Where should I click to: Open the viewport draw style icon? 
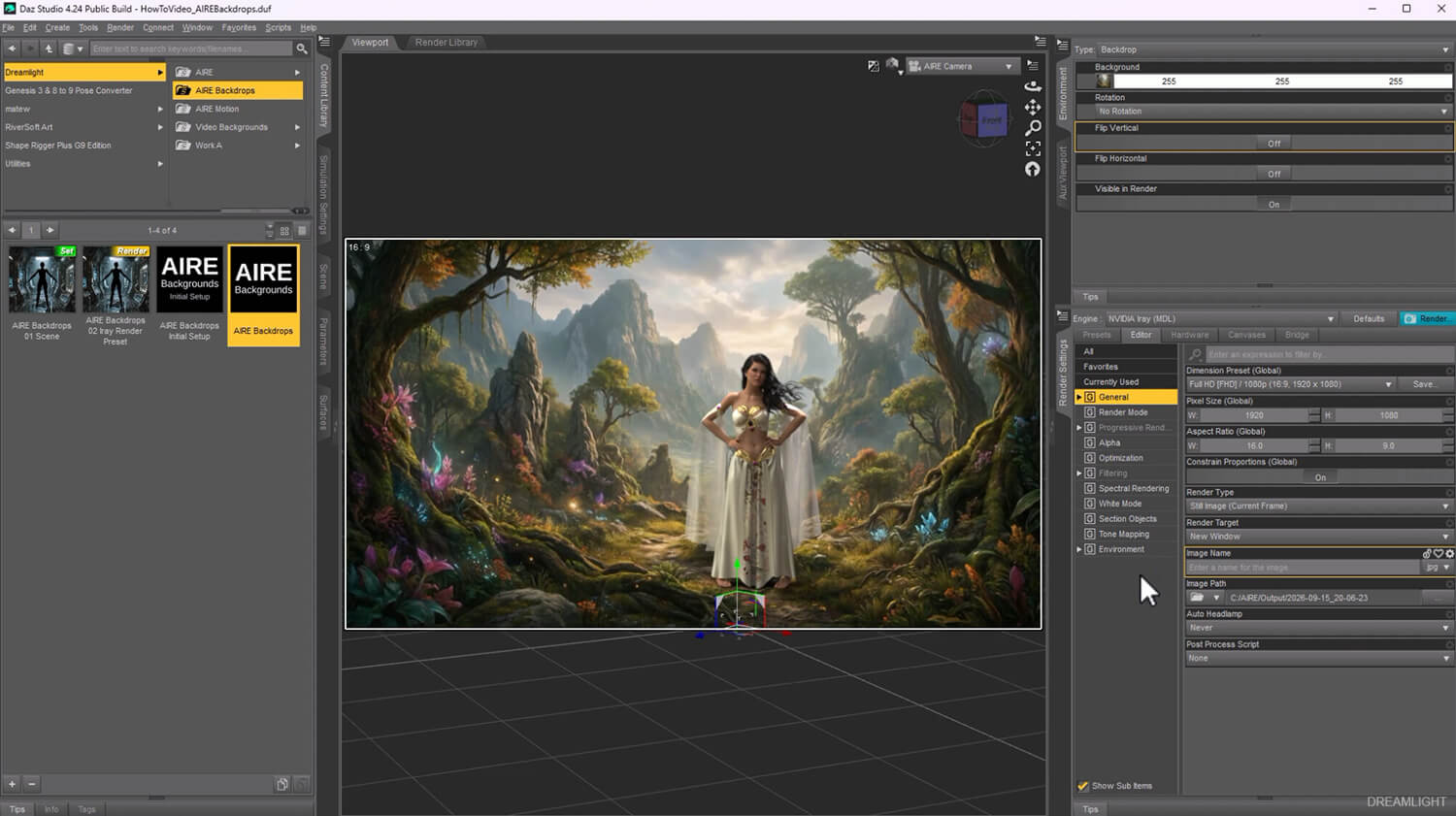(x=892, y=66)
